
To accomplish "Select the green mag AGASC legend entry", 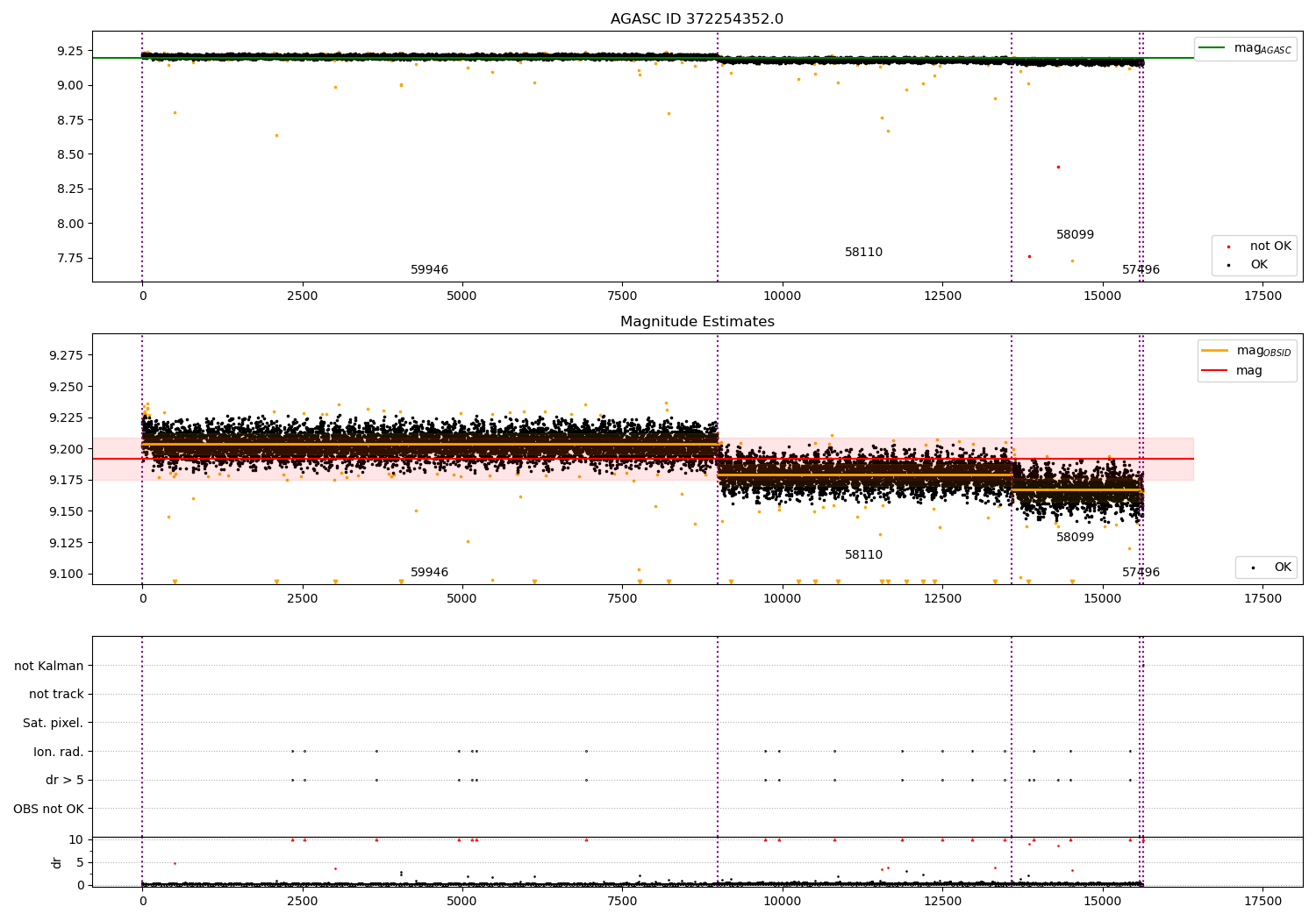I will (x=1245, y=48).
